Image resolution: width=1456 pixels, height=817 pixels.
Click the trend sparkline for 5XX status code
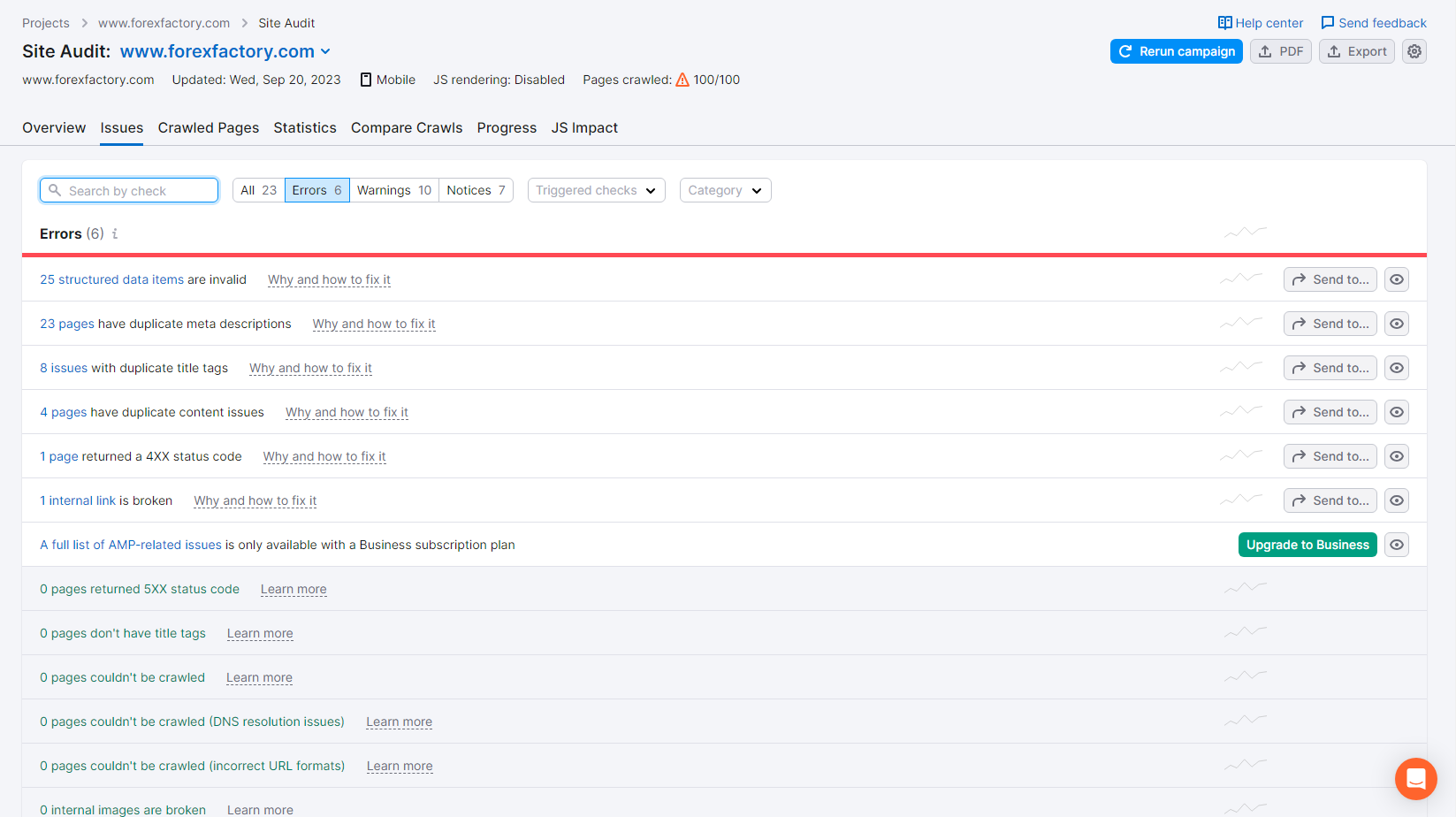click(x=1246, y=588)
